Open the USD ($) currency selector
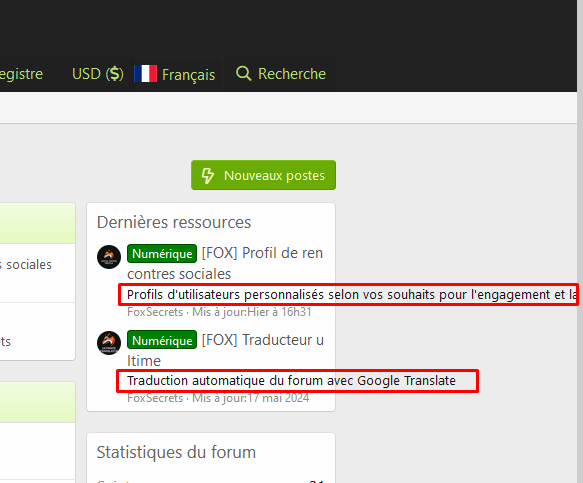Image resolution: width=583 pixels, height=483 pixels. [x=98, y=74]
